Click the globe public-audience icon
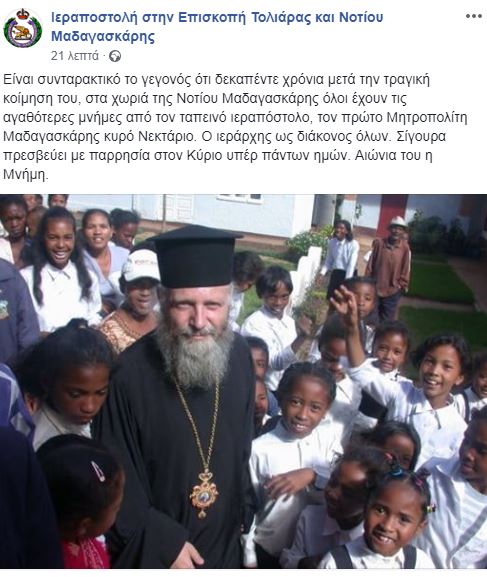Image resolution: width=487 pixels, height=577 pixels. [x=115, y=56]
